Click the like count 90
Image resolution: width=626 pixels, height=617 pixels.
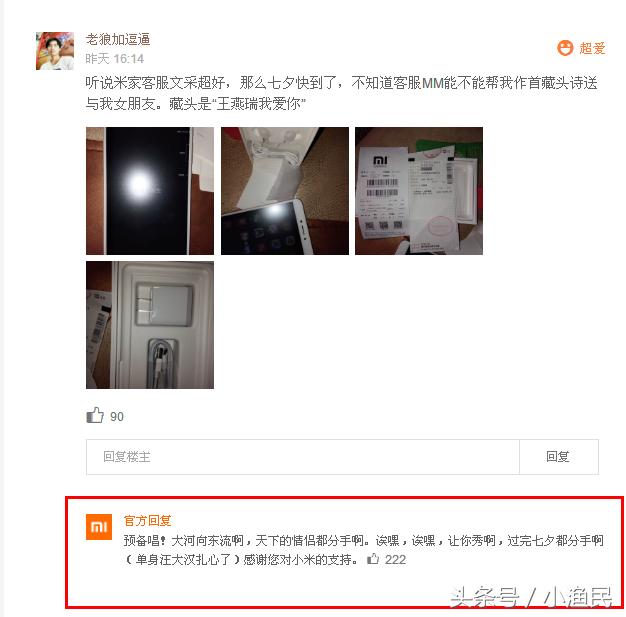pyautogui.click(x=117, y=417)
